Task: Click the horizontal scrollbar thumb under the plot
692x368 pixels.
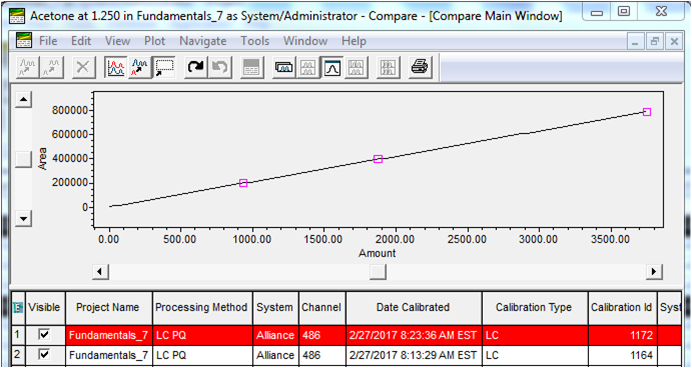Action: (x=377, y=271)
